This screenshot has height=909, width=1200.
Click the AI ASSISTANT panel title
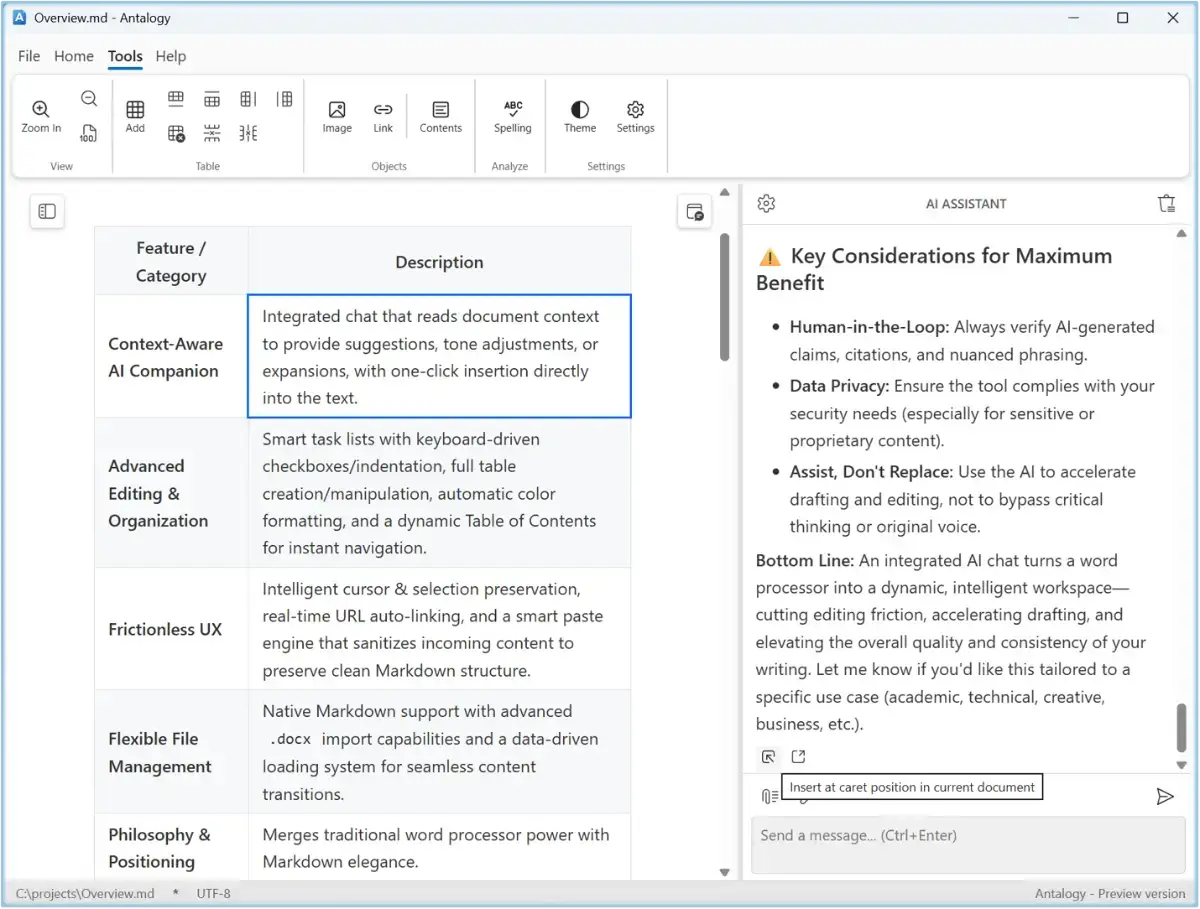966,204
